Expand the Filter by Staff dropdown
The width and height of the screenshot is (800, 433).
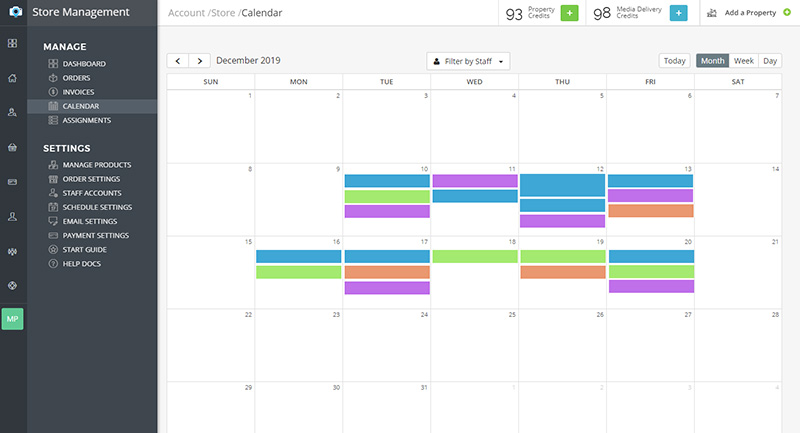tap(468, 61)
